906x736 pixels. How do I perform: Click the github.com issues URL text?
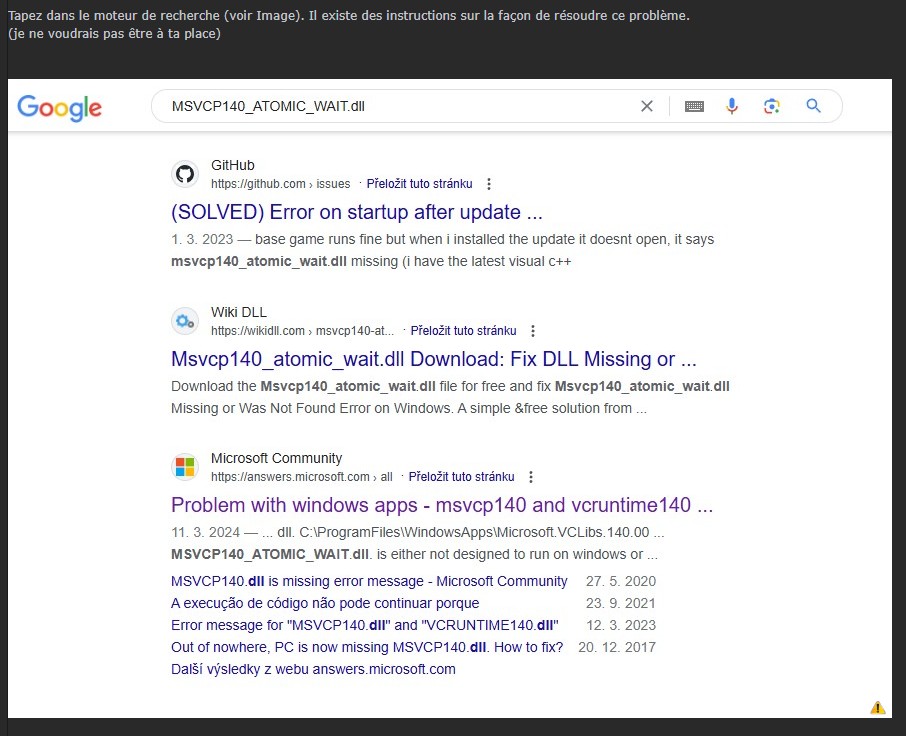[x=280, y=184]
